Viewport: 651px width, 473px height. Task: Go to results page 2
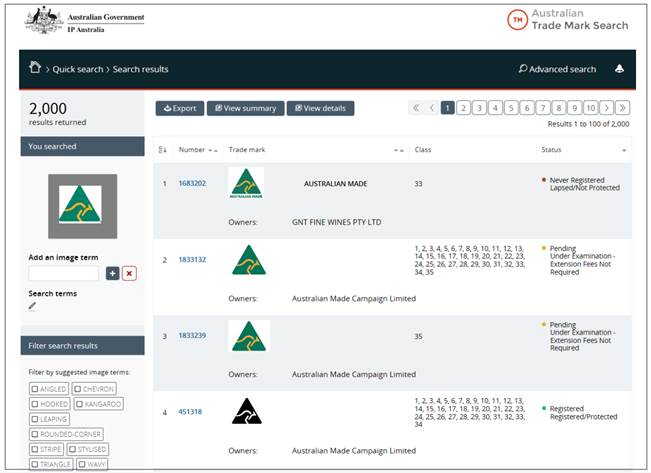coord(463,108)
